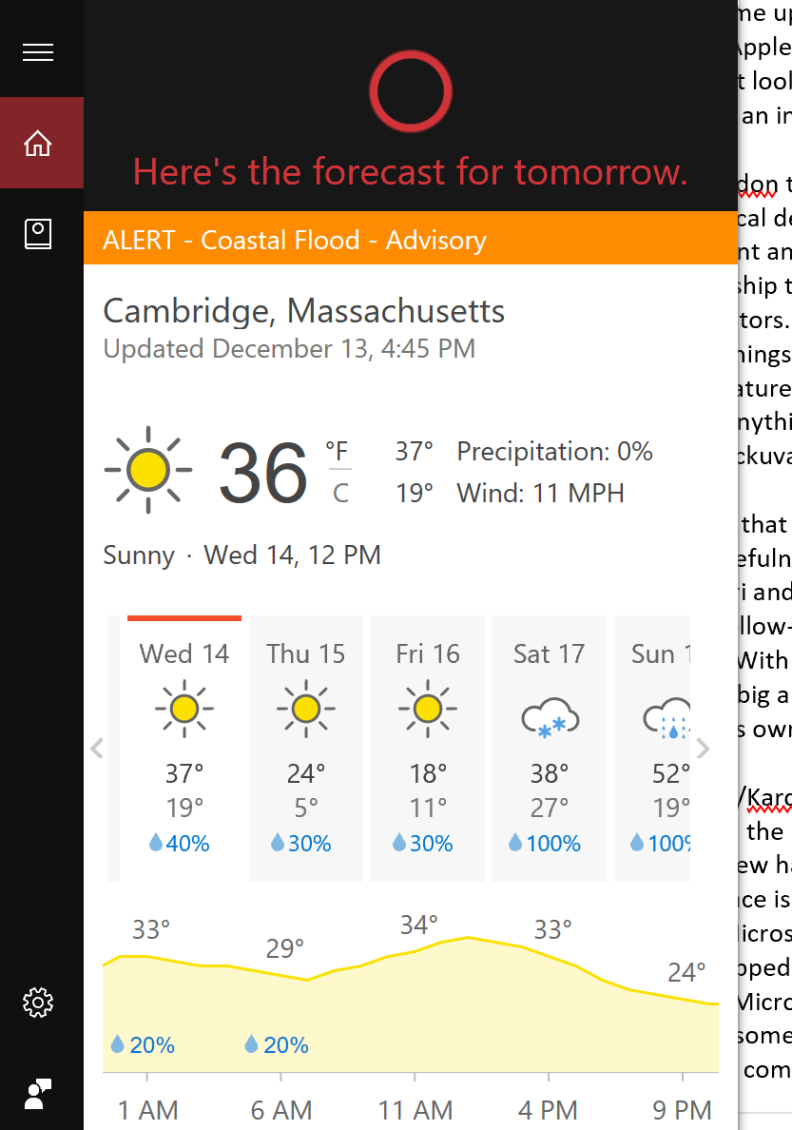Click the Cambridge, Massachusetts location title

click(304, 311)
